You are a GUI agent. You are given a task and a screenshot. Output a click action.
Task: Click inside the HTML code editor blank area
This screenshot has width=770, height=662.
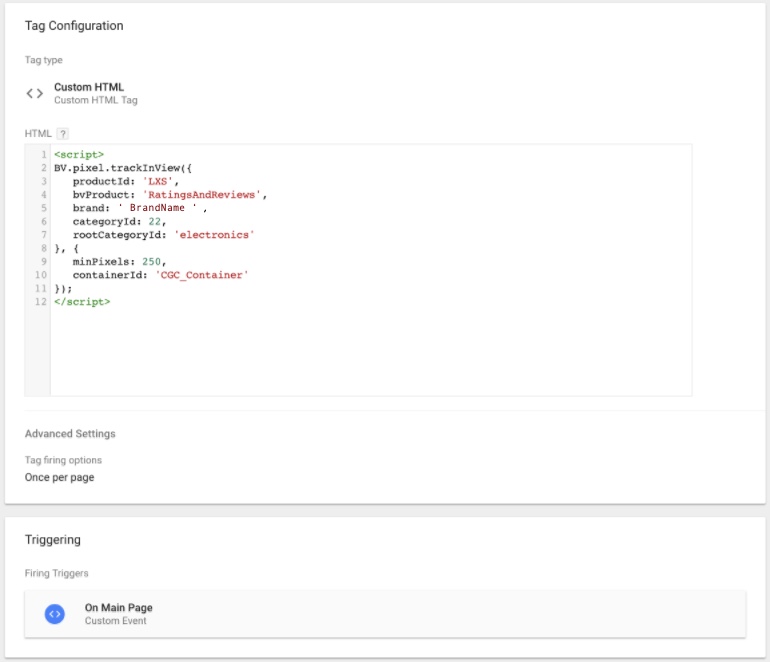point(371,351)
